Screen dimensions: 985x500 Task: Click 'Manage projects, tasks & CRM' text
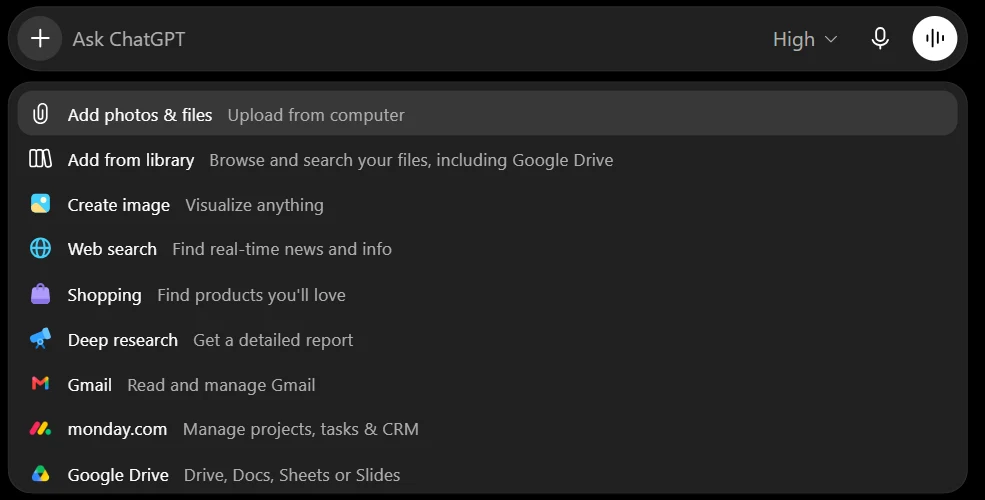301,430
